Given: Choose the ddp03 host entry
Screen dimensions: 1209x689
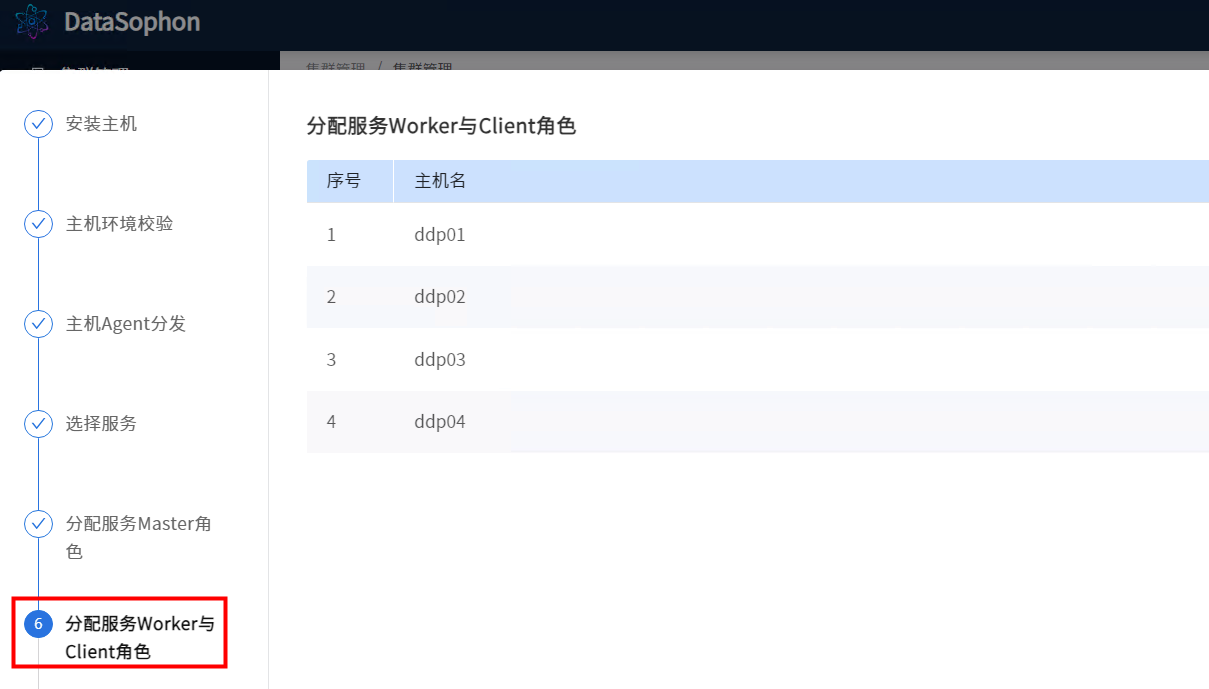Looking at the screenshot, I should click(440, 360).
